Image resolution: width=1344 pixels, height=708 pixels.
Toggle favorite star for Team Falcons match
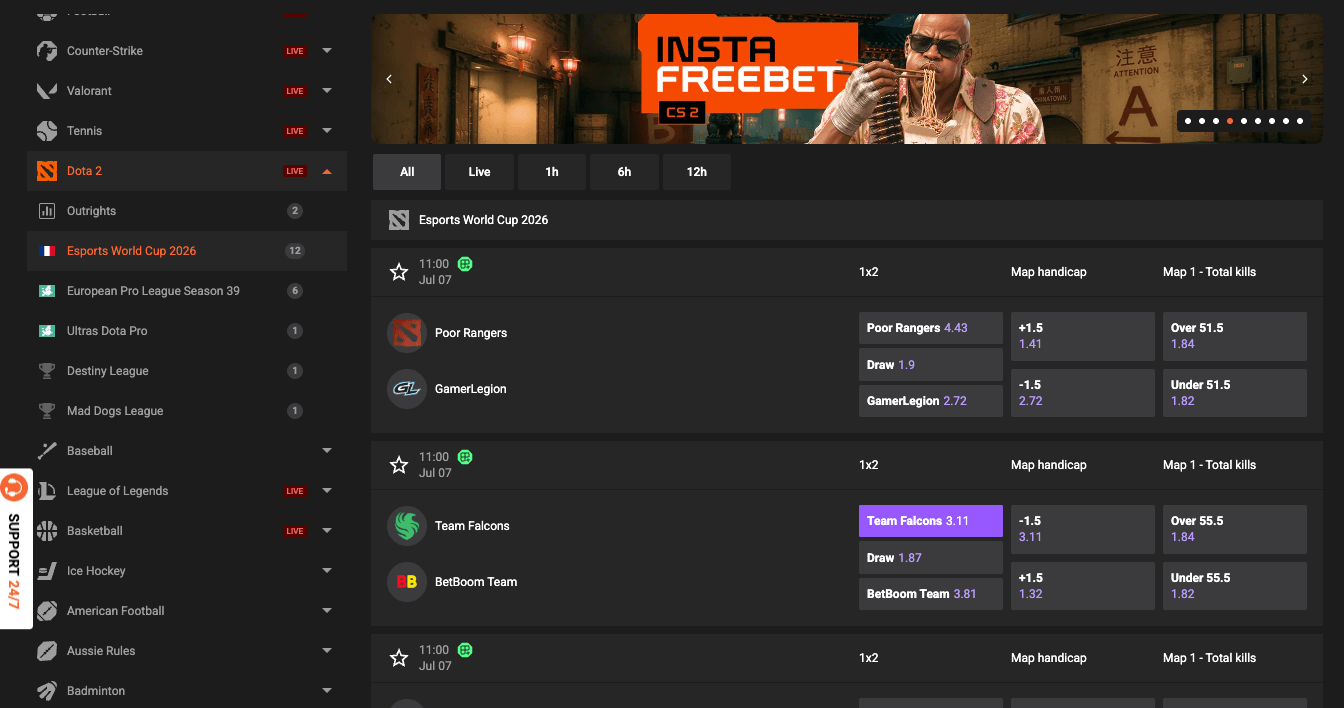click(399, 465)
